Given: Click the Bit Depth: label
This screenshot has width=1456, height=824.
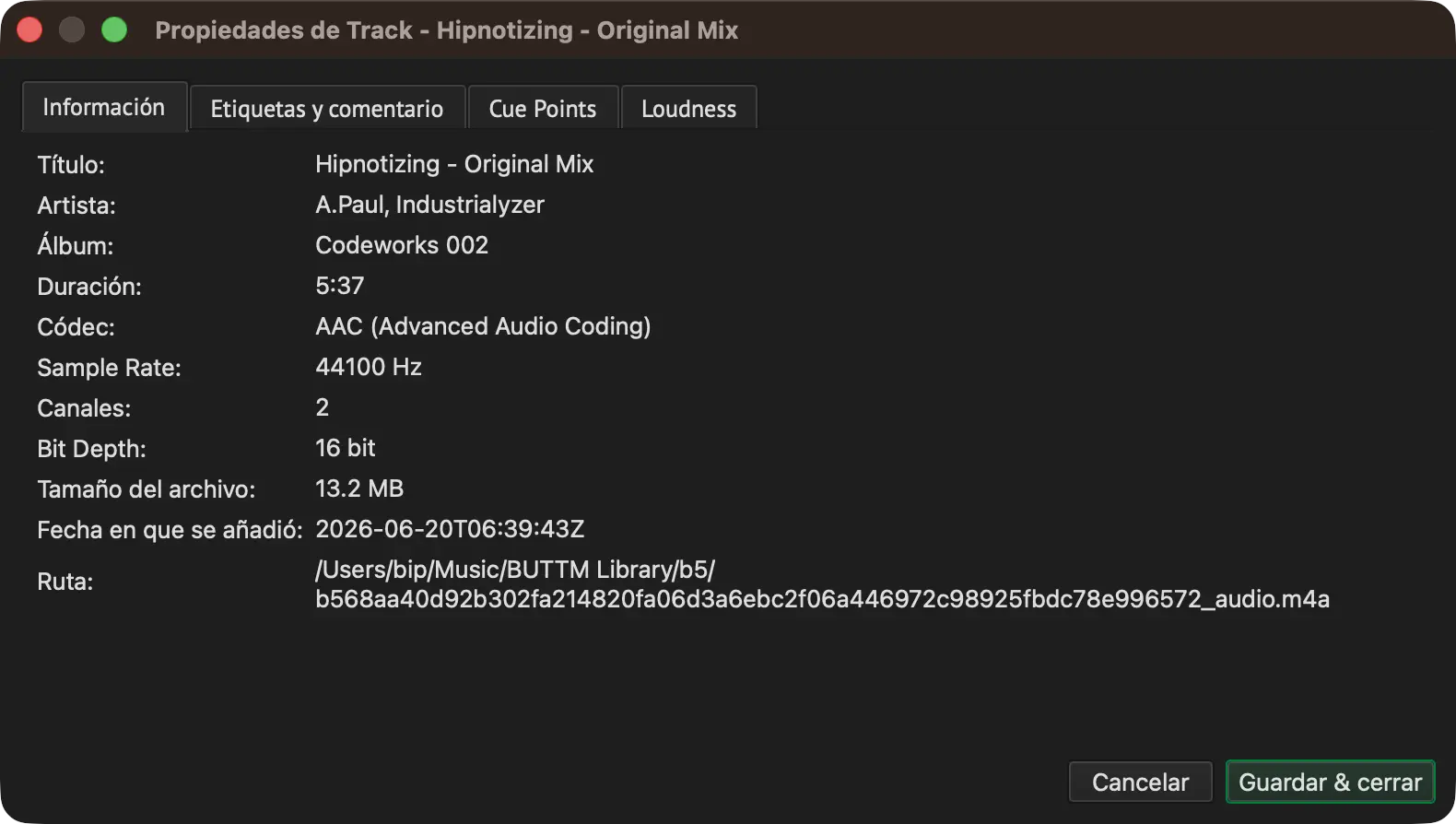Looking at the screenshot, I should tap(92, 449).
